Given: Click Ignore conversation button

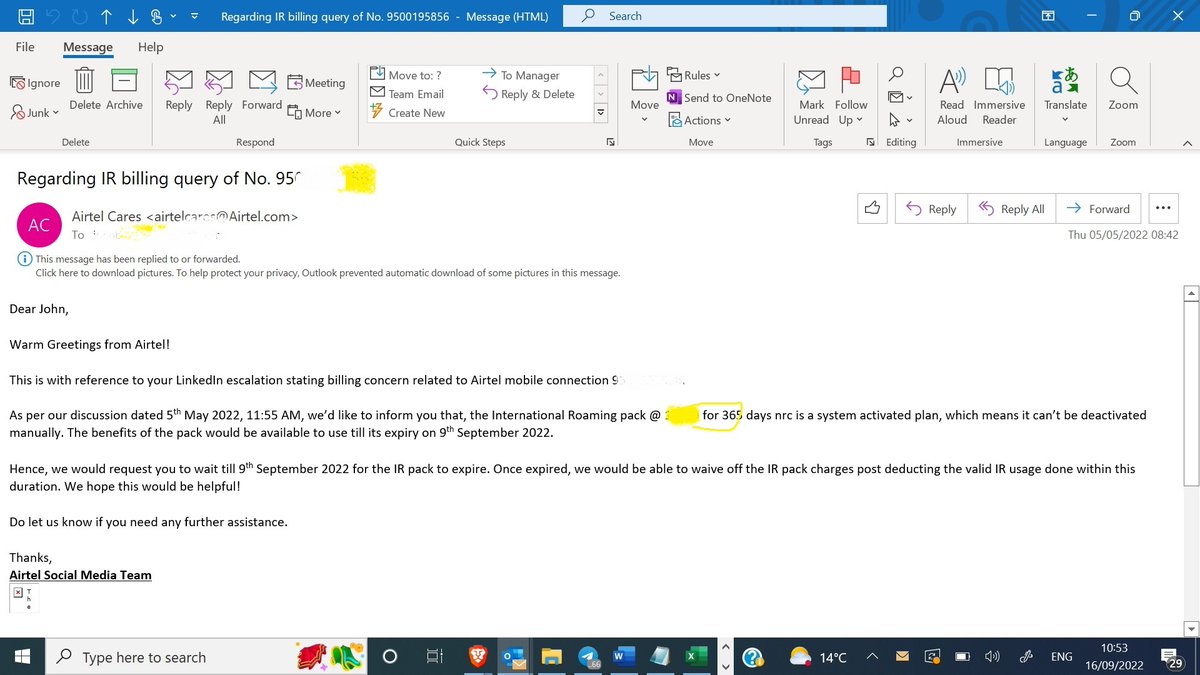Looking at the screenshot, I should pyautogui.click(x=35, y=83).
